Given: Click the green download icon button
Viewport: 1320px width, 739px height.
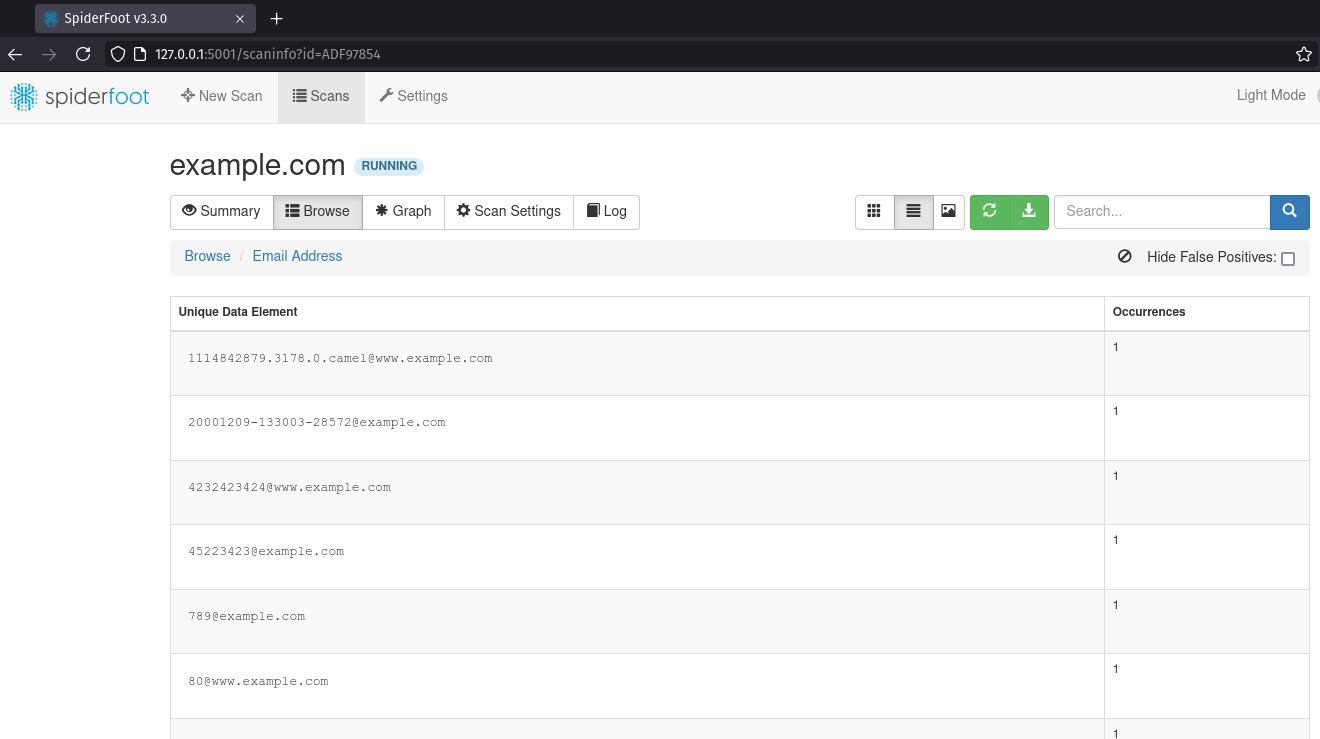Looking at the screenshot, I should click(x=1028, y=212).
